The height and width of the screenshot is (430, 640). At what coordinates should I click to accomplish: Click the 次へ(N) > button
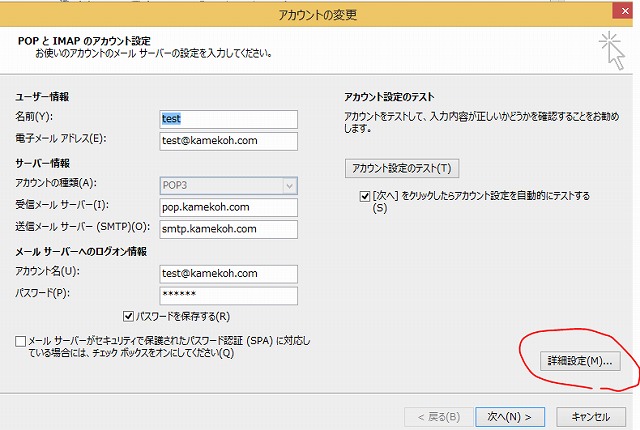pos(510,417)
